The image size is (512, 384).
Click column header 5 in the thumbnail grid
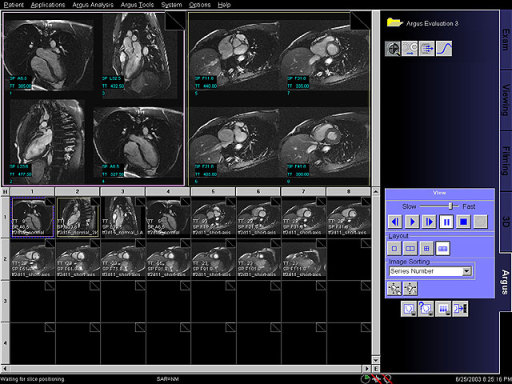213,191
